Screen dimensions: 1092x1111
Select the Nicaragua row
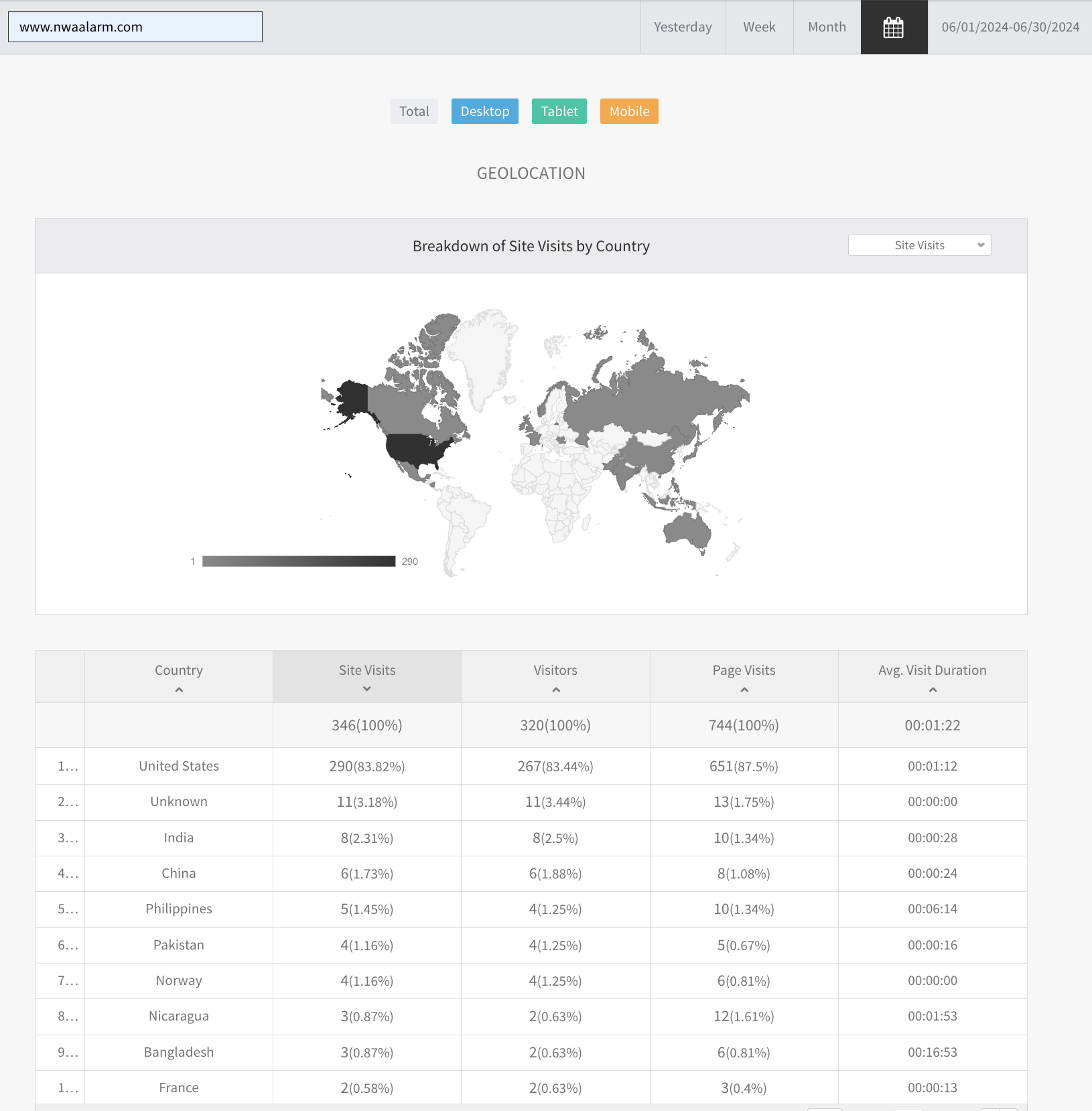[x=531, y=1017]
